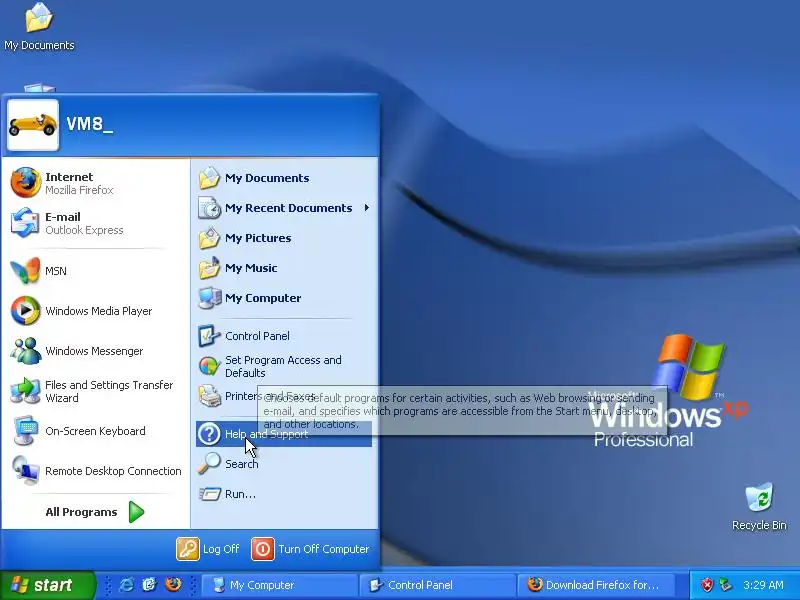Open Mozilla Firefox Internet icon in Start menu
This screenshot has width=800, height=600.
26,183
